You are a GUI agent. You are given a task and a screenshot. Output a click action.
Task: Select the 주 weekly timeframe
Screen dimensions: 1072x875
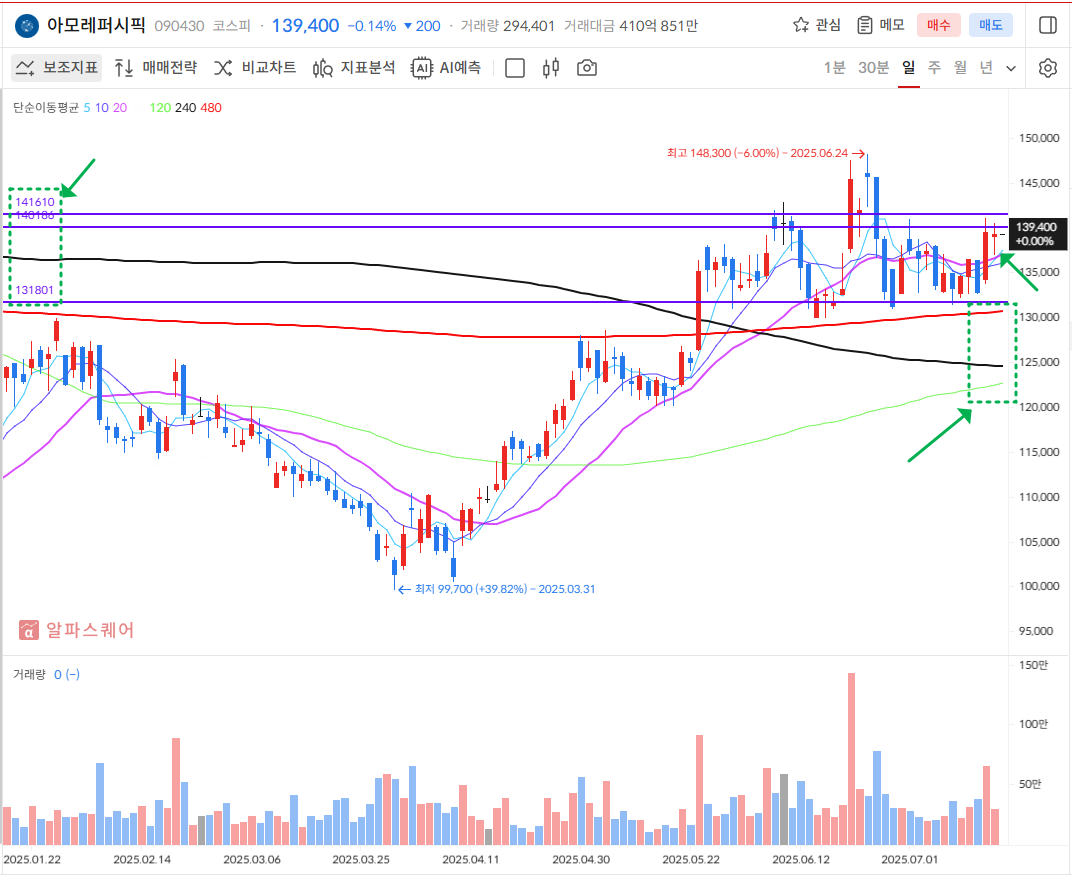click(x=935, y=68)
